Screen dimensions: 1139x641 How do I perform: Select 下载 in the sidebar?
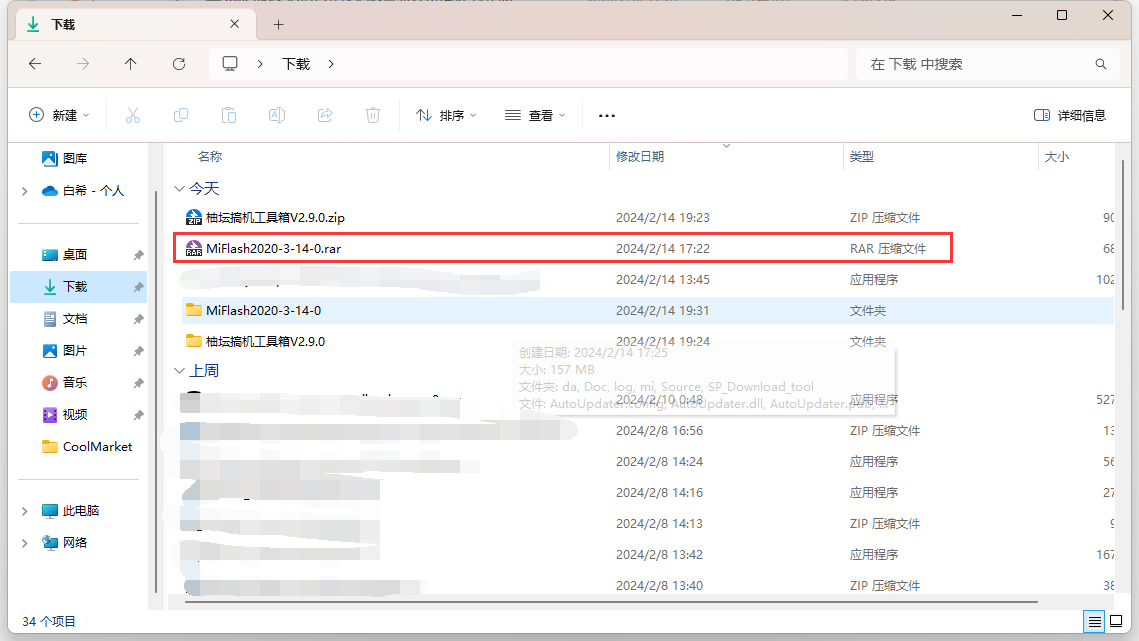[78, 286]
